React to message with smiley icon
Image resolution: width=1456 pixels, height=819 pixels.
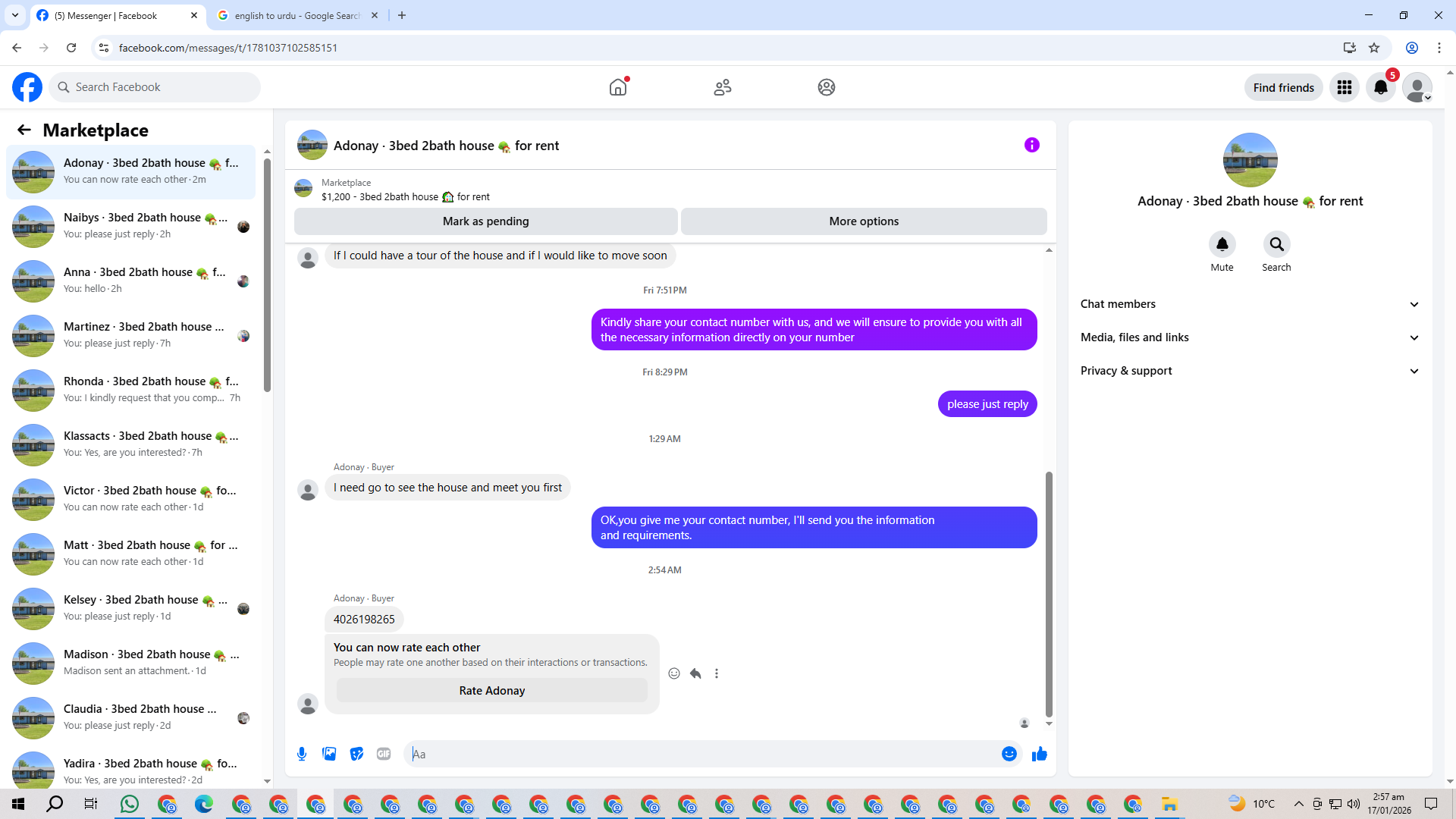[674, 673]
